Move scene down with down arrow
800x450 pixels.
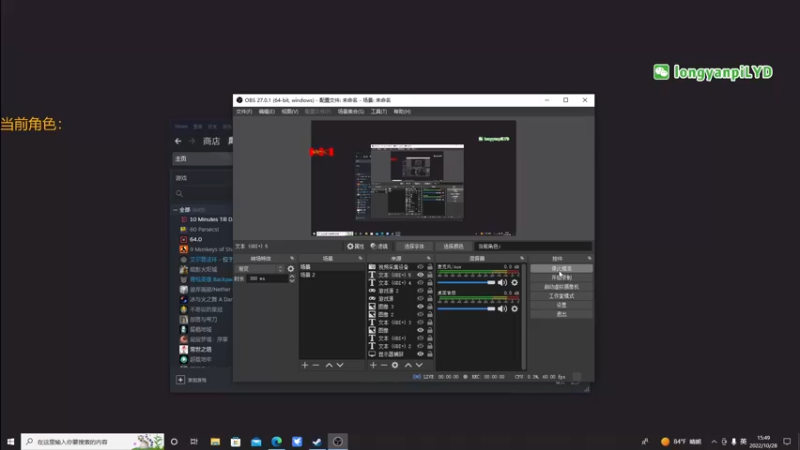[340, 365]
